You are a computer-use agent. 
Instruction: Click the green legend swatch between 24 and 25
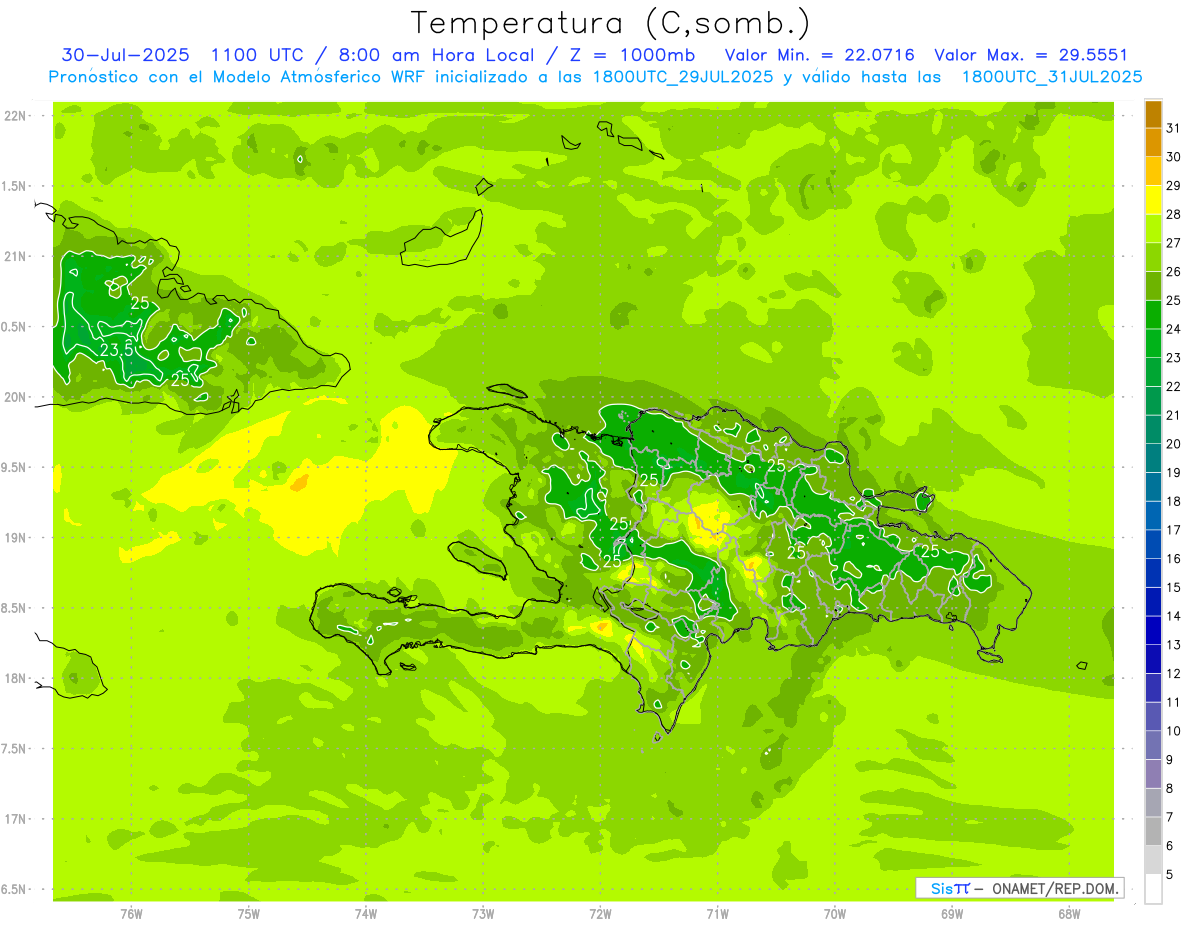pos(1153,315)
